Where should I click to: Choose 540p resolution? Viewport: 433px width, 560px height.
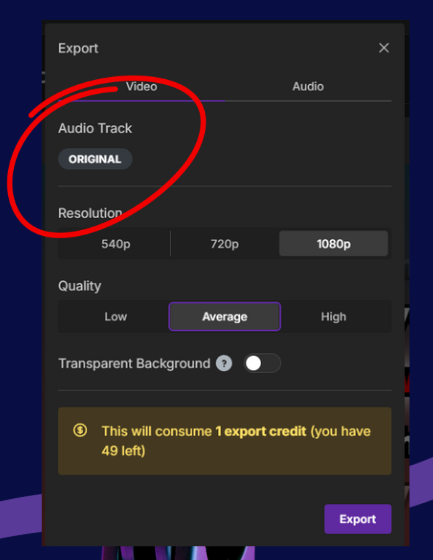(115, 244)
